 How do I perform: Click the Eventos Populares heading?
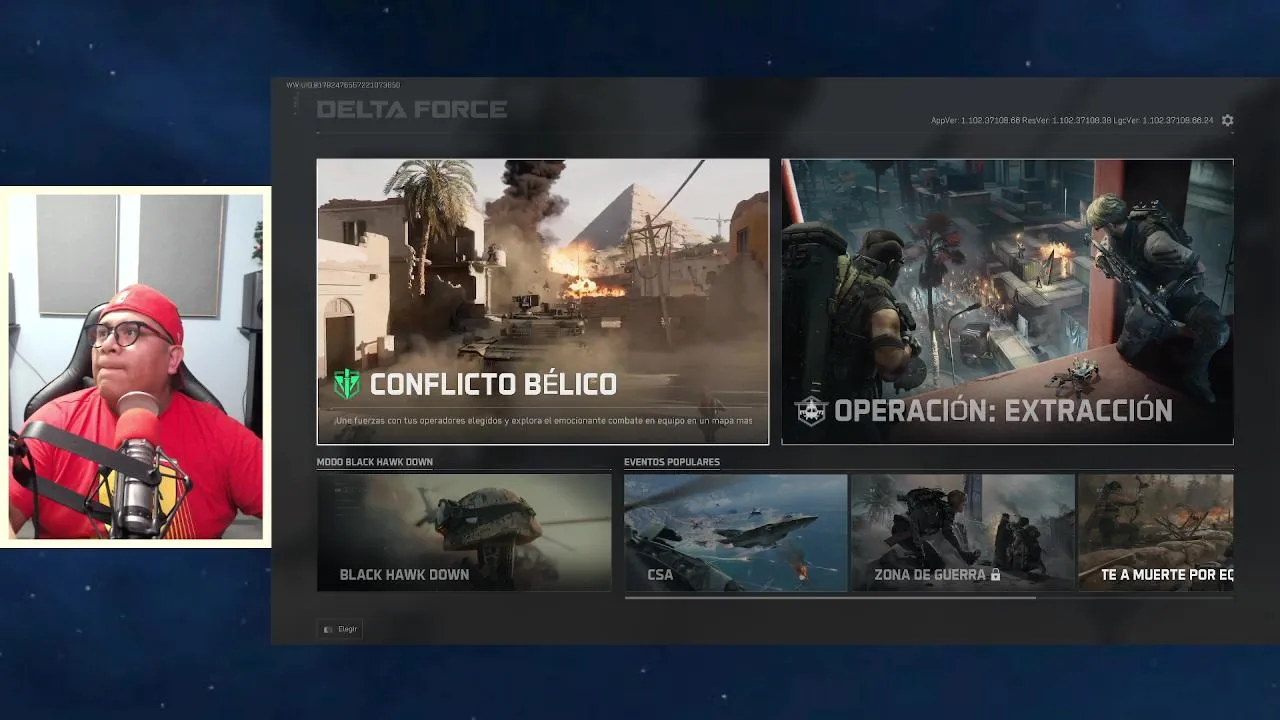pyautogui.click(x=672, y=462)
